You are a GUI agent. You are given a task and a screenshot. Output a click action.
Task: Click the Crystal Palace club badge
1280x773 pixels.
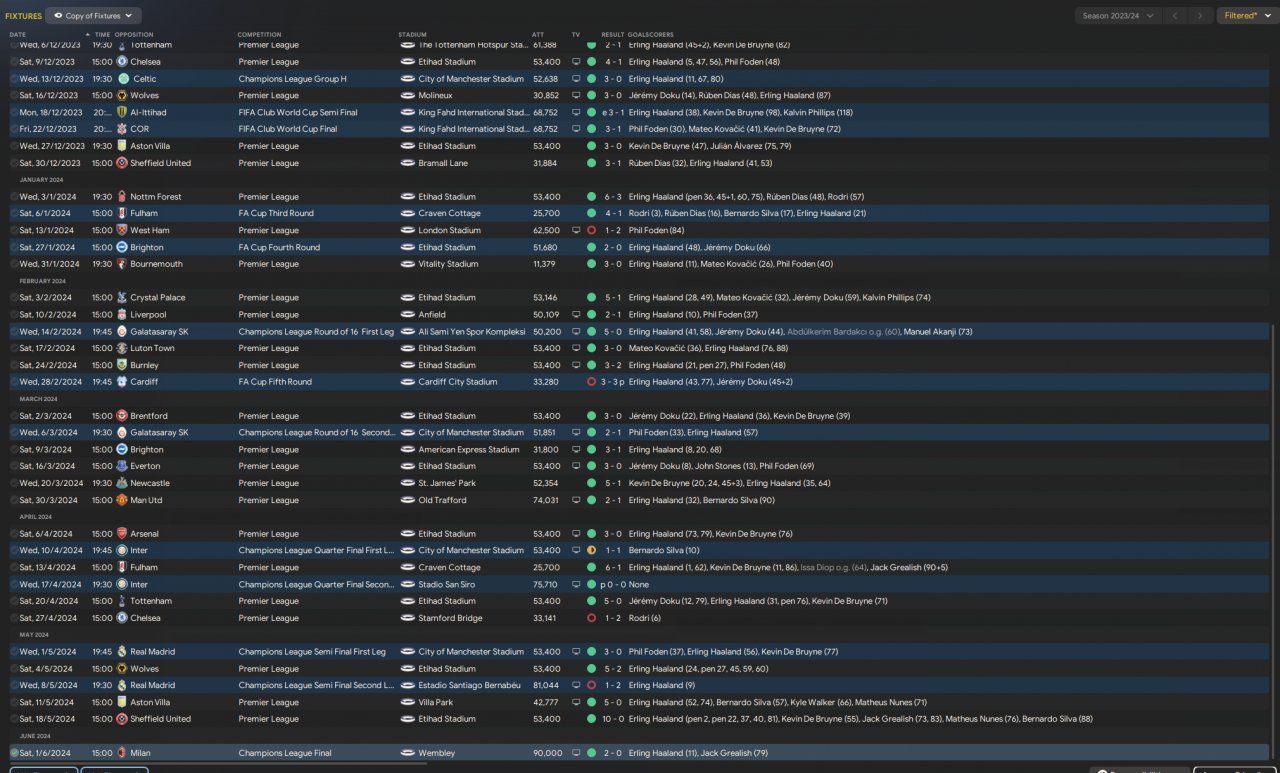tap(122, 298)
